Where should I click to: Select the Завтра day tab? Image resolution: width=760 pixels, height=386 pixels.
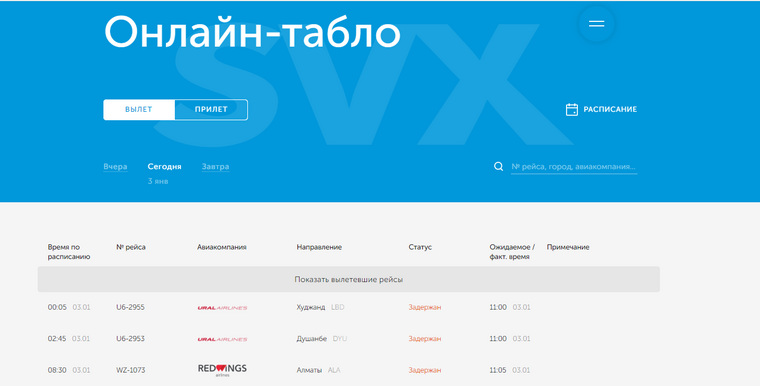pos(216,167)
